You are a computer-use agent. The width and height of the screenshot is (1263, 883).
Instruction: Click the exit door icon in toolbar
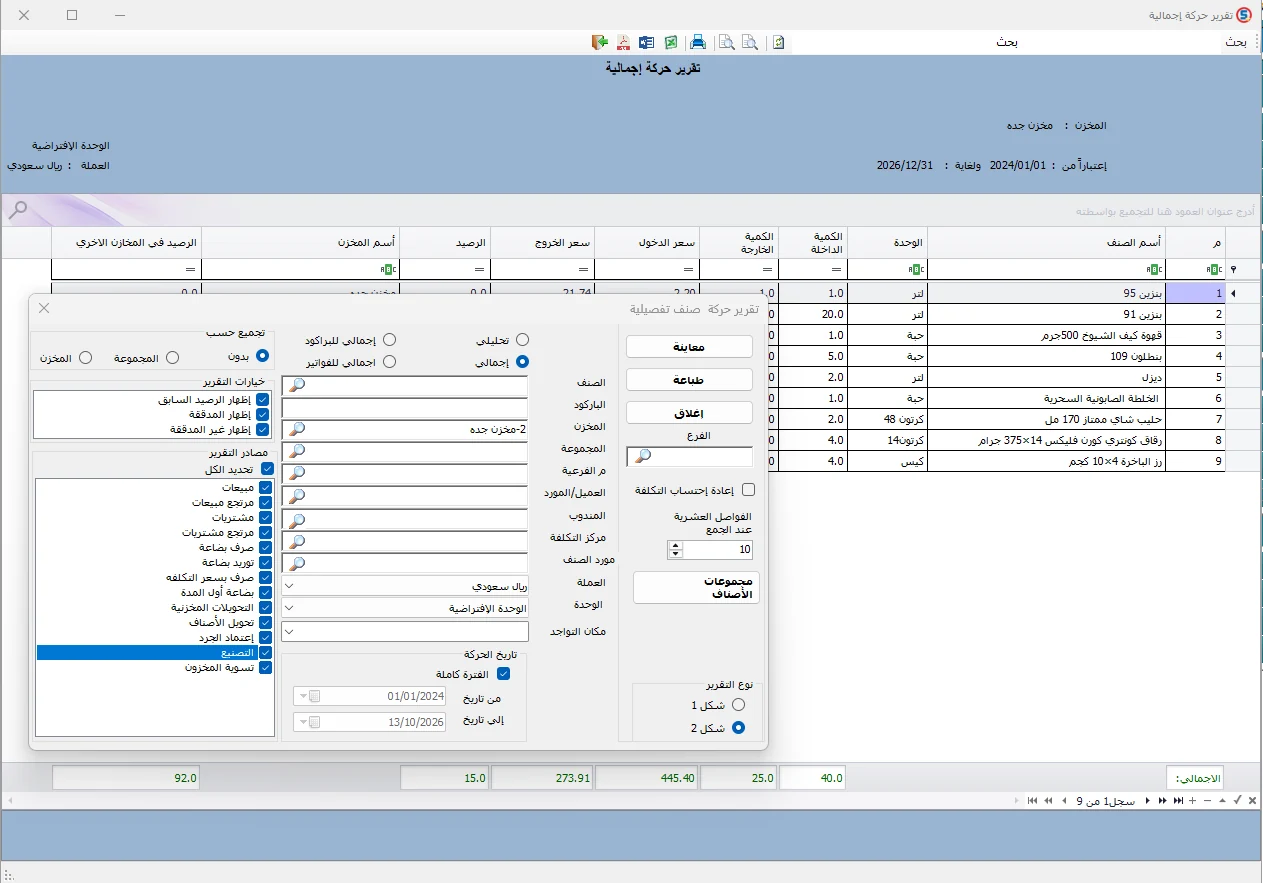pyautogui.click(x=600, y=42)
